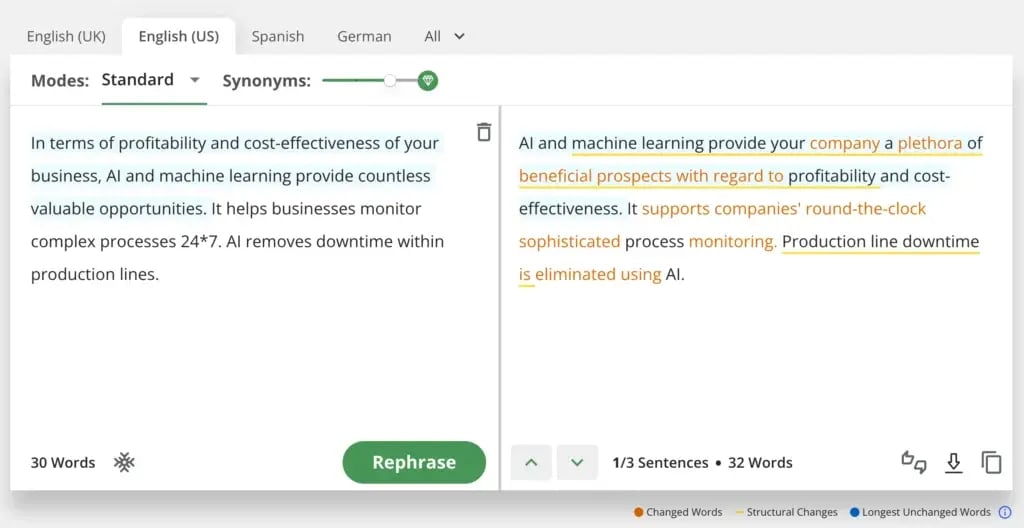This screenshot has height=528, width=1024.
Task: Click the word "plethora" in the output
Action: point(929,143)
